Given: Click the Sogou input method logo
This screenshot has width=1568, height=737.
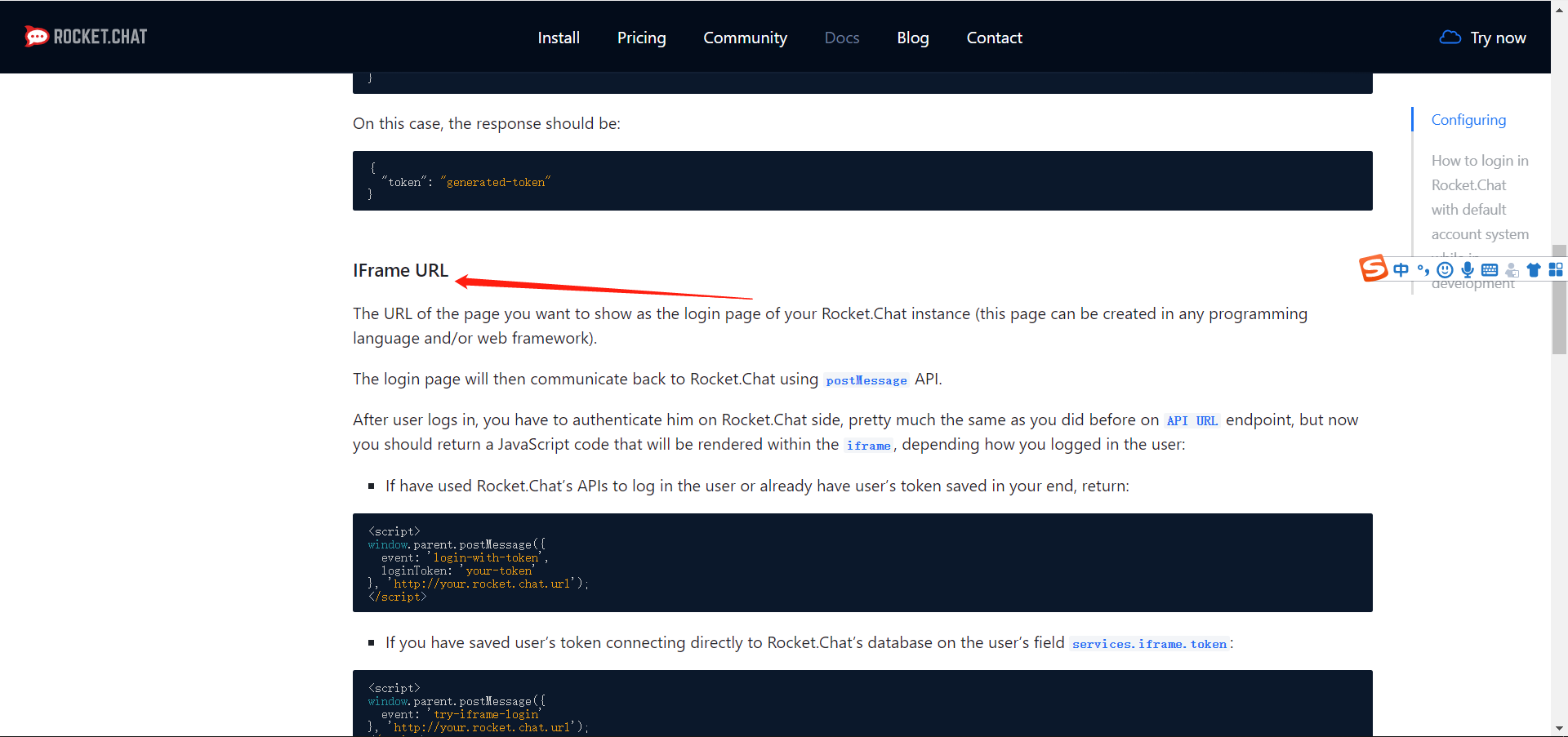Looking at the screenshot, I should tap(1373, 269).
